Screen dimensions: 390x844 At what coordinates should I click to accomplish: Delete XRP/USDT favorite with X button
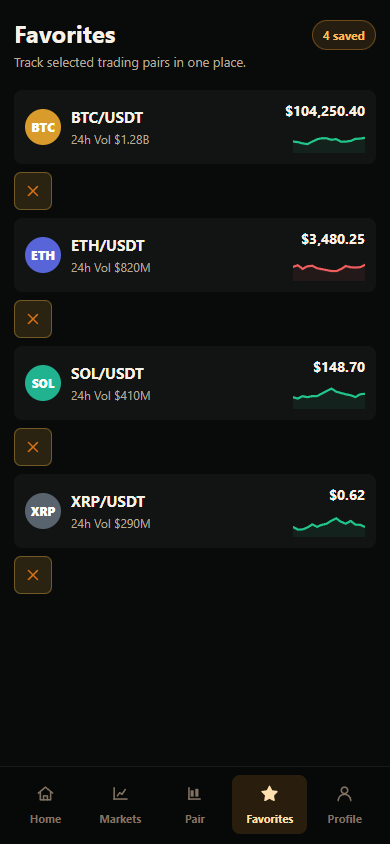tap(33, 575)
